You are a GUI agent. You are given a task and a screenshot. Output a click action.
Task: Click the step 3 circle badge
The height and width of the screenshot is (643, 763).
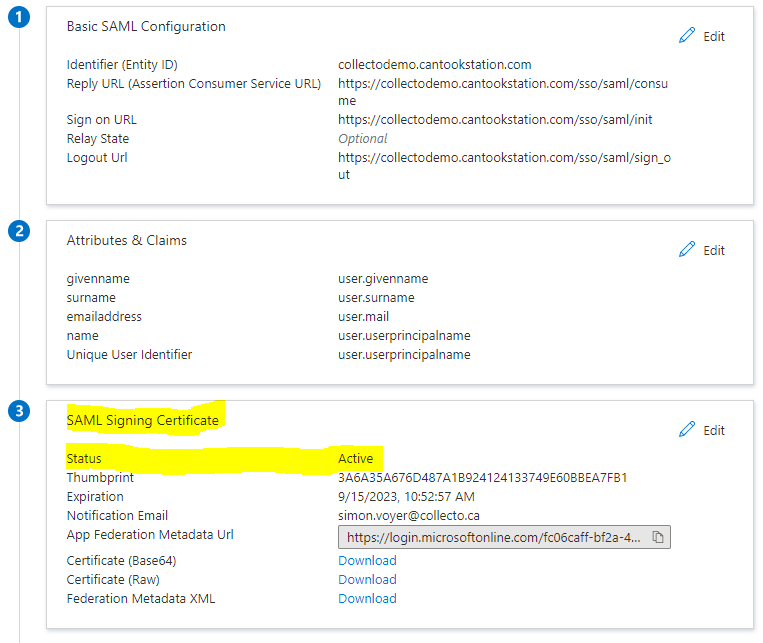point(19,411)
